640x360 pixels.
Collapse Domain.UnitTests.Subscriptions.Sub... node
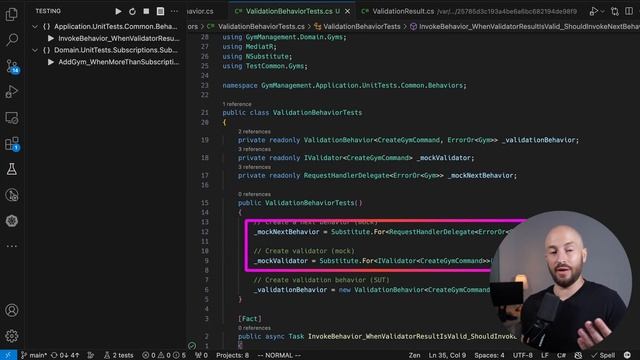pyautogui.click(x=35, y=50)
